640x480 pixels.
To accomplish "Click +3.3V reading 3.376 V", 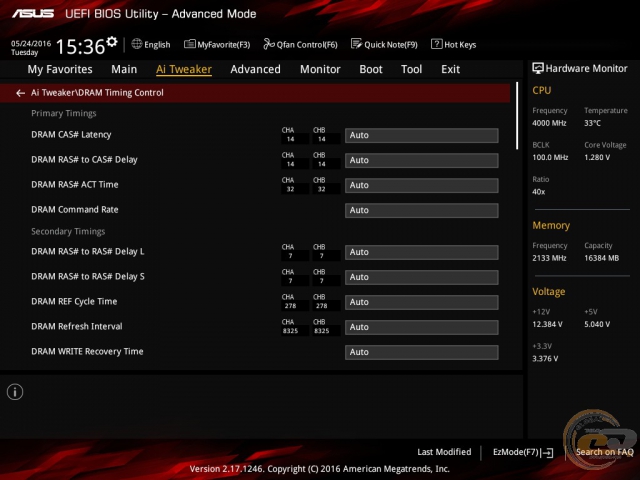I will click(545, 359).
